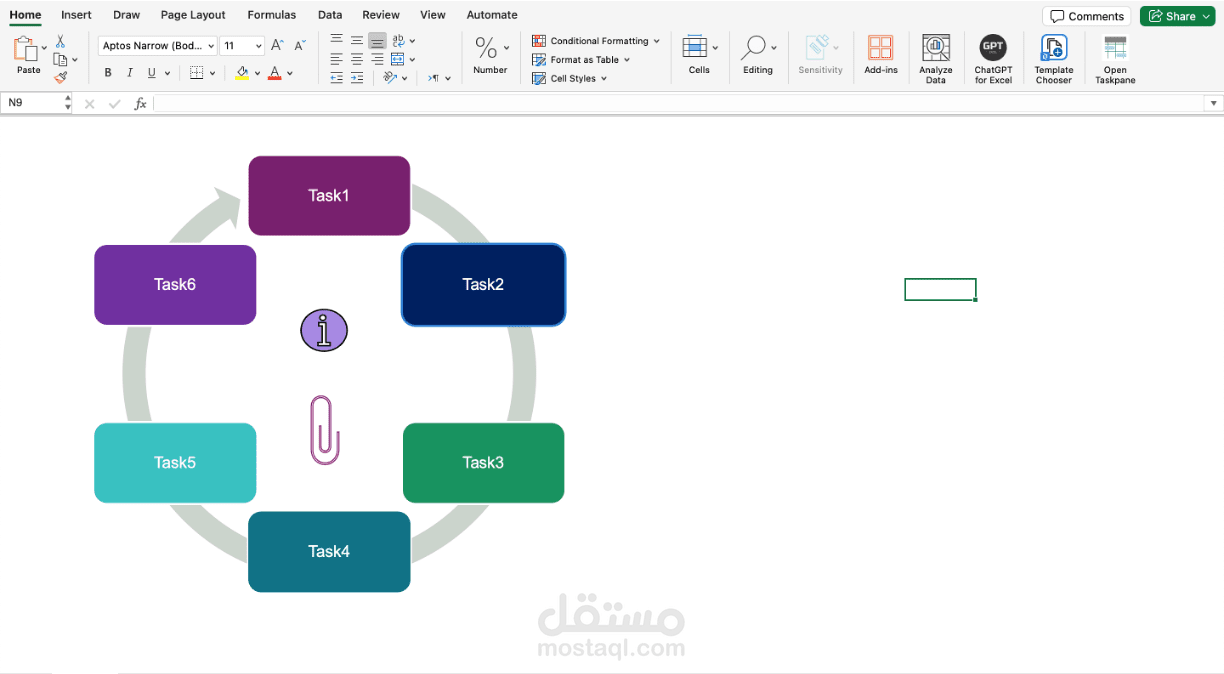Go to the Data tab
The image size is (1224, 674).
330,15
